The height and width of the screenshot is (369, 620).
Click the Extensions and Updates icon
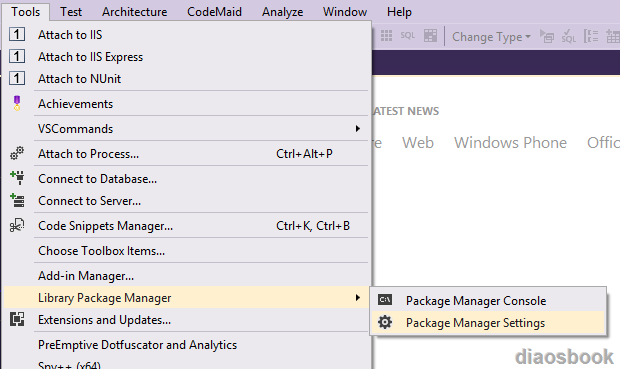tap(17, 319)
